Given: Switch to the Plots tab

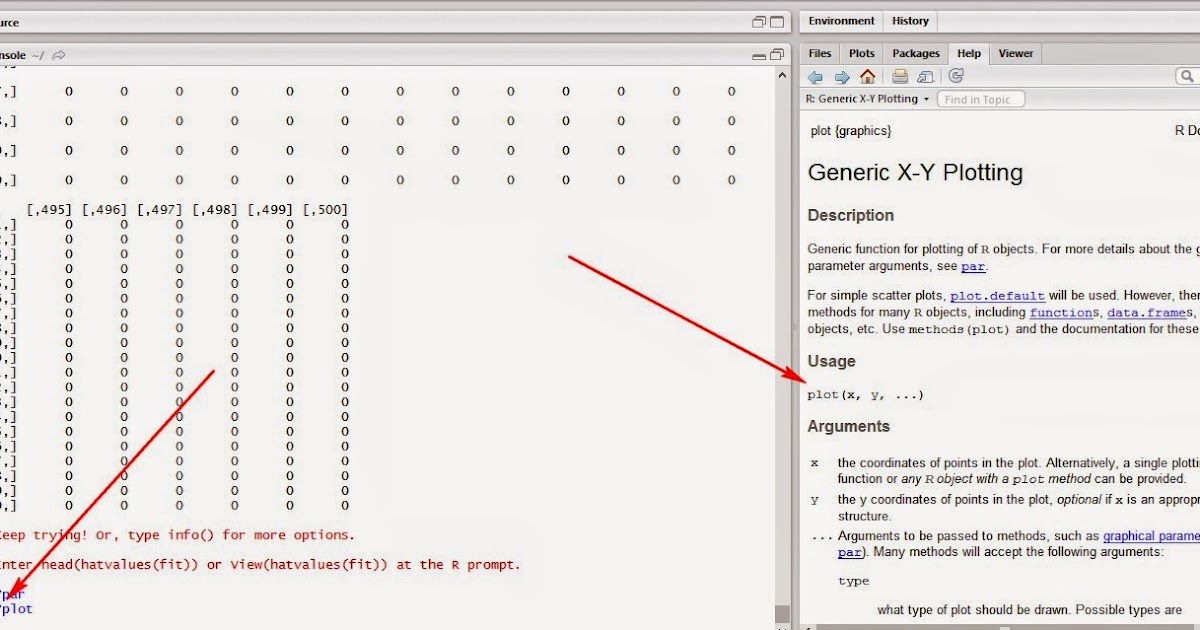Looking at the screenshot, I should (861, 53).
